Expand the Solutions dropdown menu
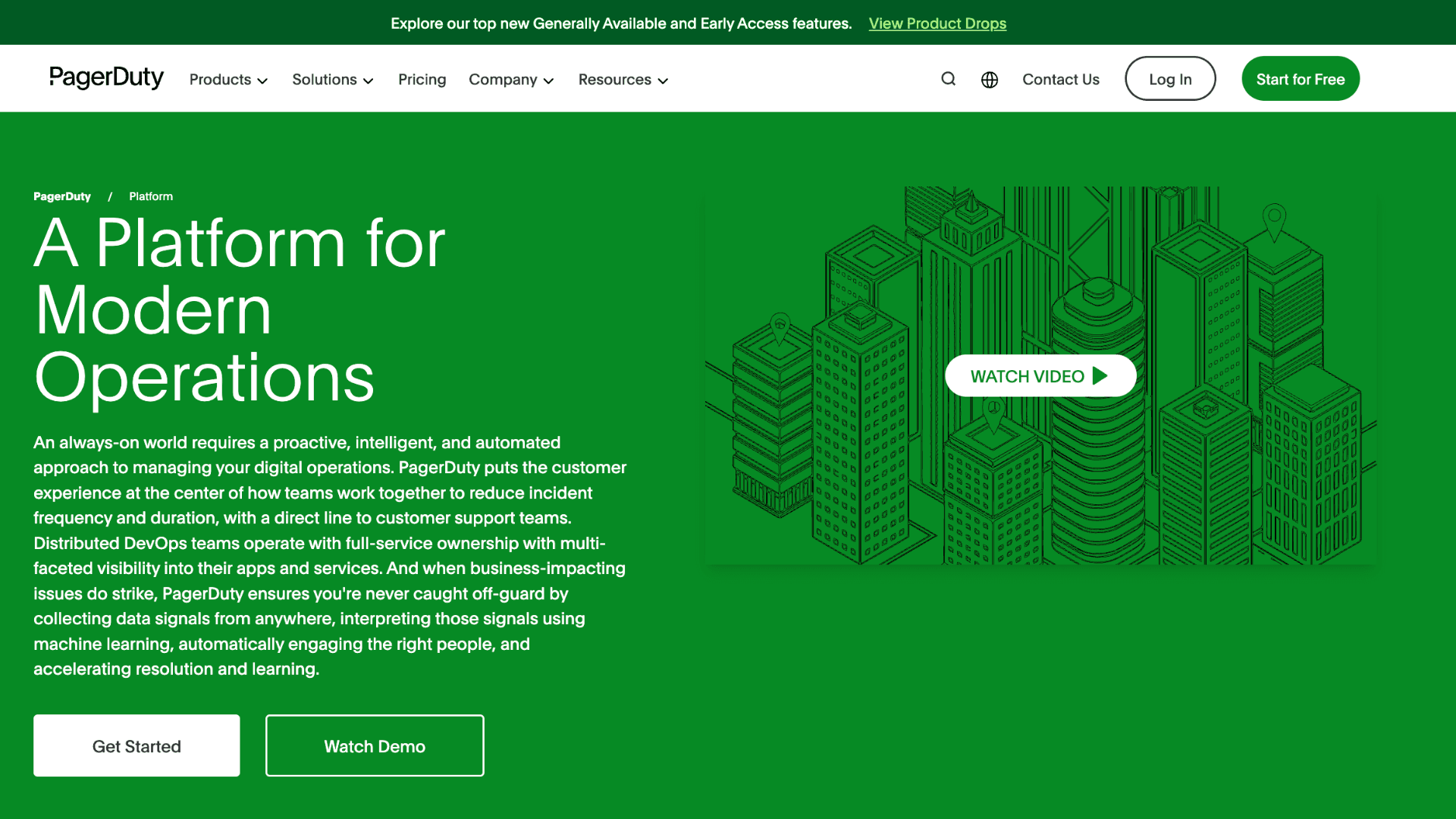 [x=333, y=80]
